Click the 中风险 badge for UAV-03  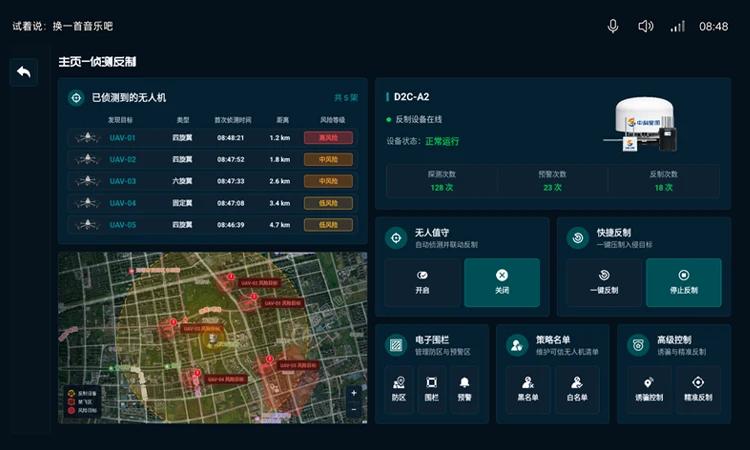point(328,181)
